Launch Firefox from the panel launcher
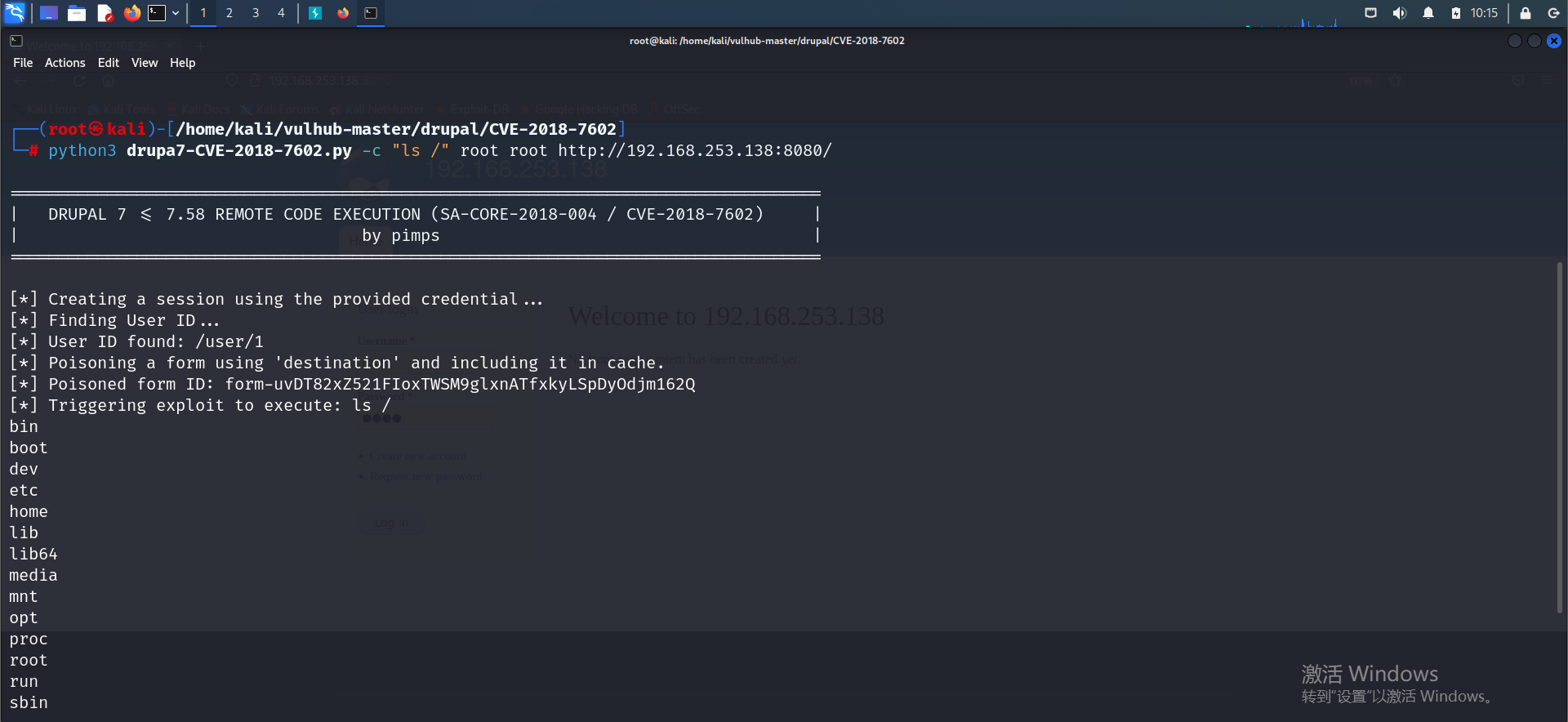Image resolution: width=1568 pixels, height=722 pixels. pos(131,13)
